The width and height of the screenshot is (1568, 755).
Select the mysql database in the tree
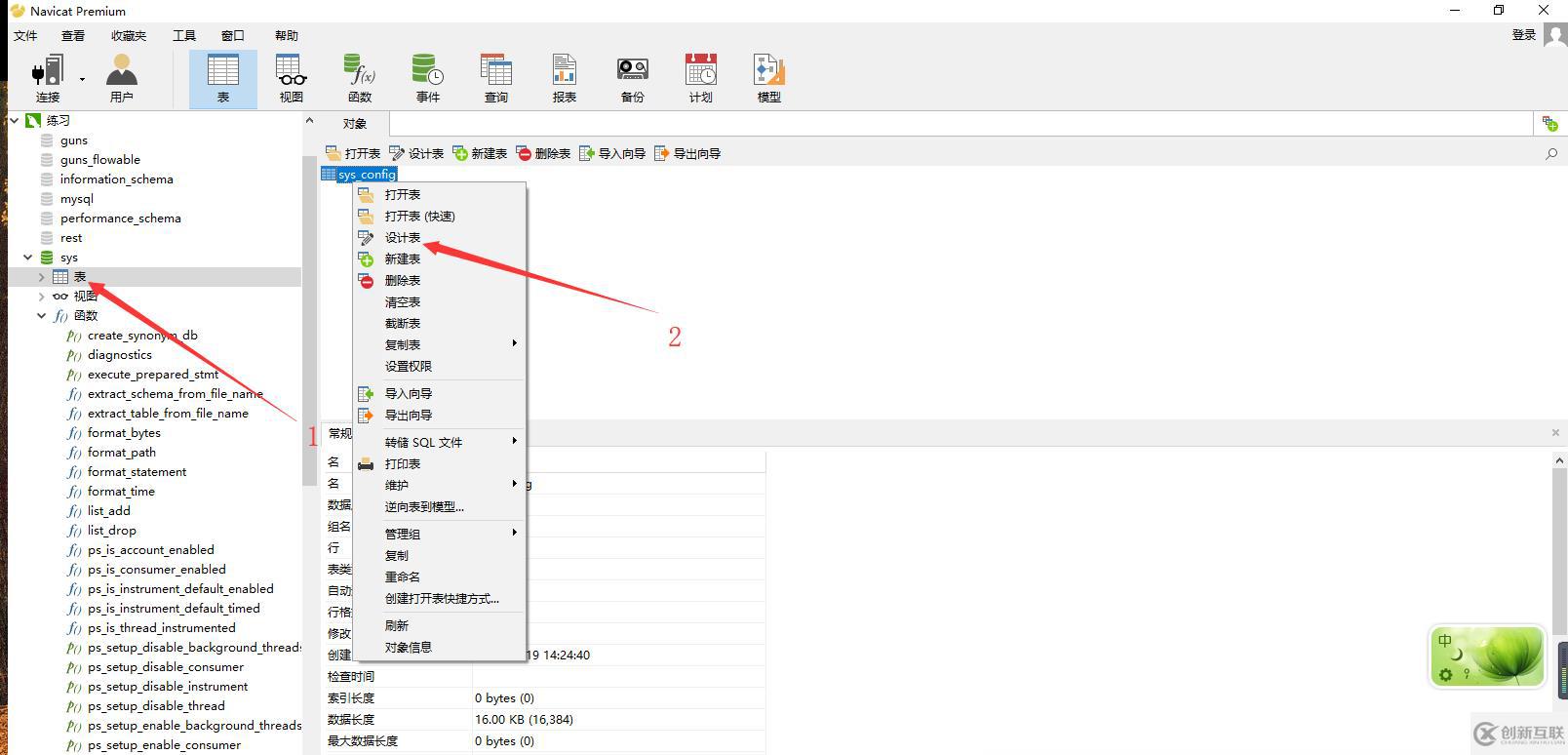tap(76, 199)
